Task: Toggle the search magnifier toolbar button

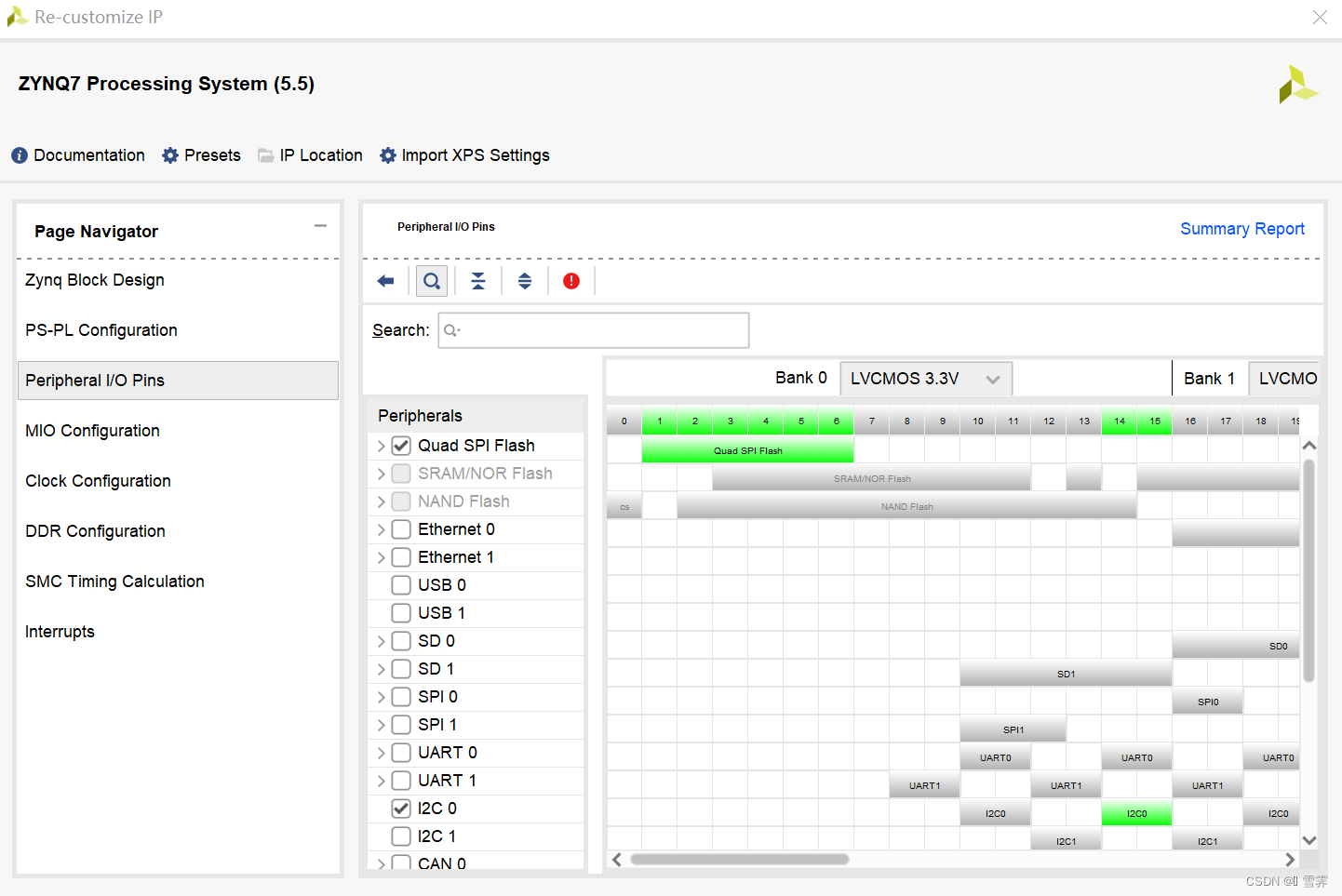Action: tap(432, 281)
